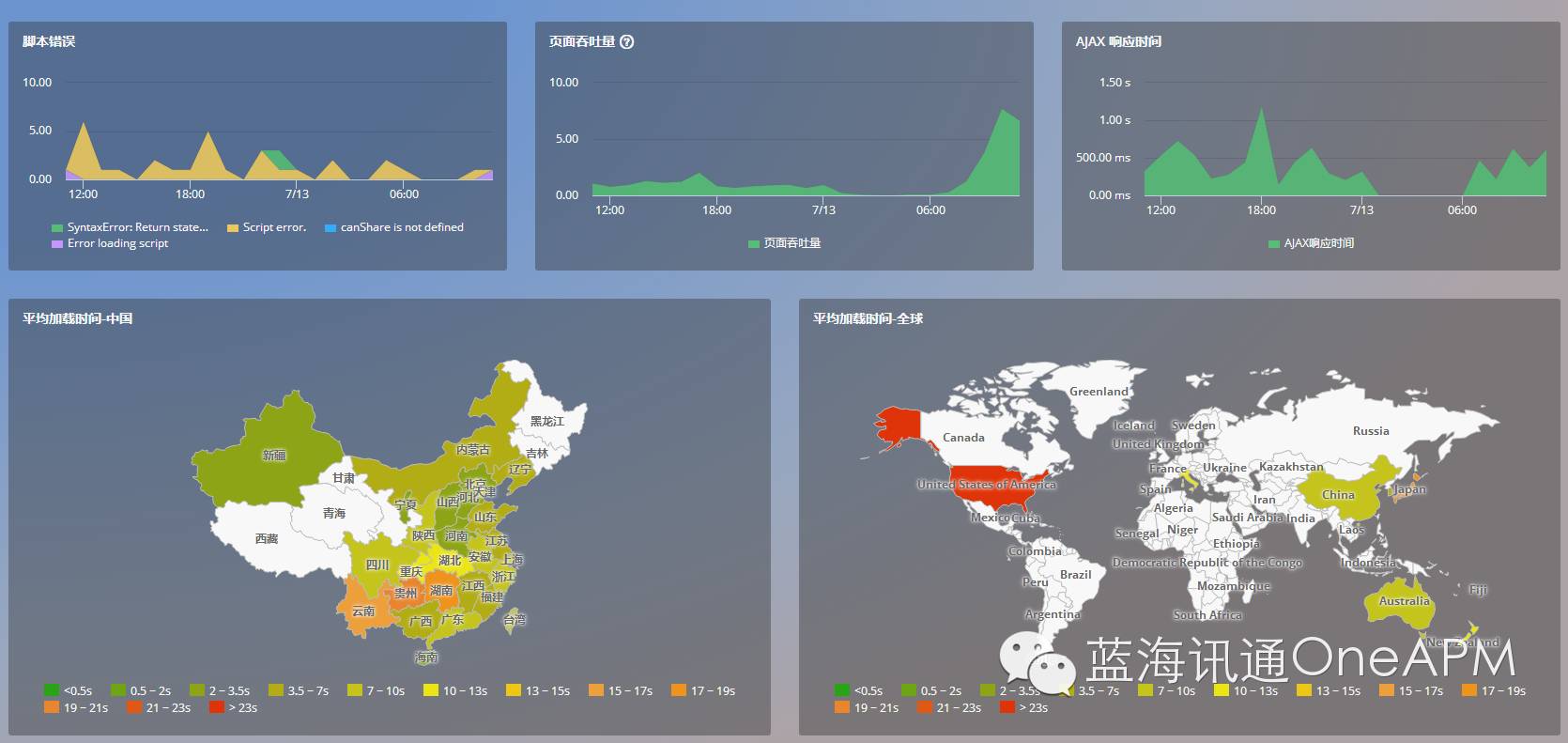Select 黑龙江 province on China map
The height and width of the screenshot is (743, 1568).
547,421
